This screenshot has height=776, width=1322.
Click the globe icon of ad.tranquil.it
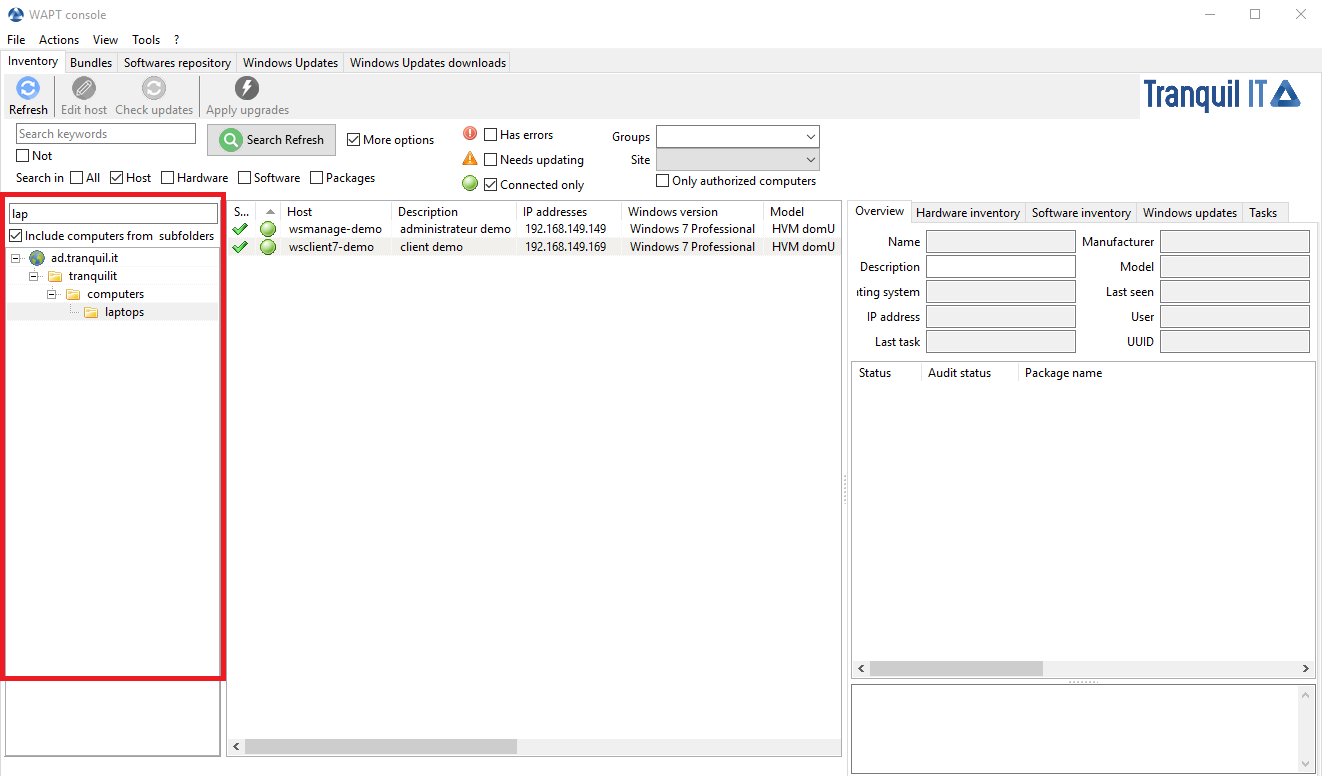(37, 258)
